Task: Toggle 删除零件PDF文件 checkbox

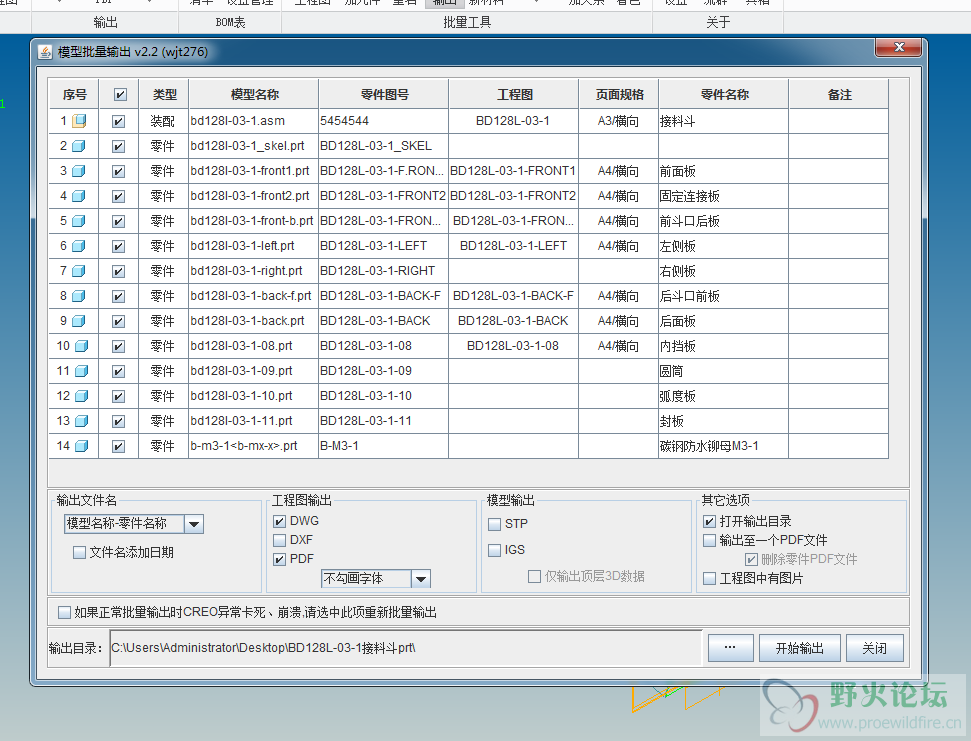Action: point(751,560)
